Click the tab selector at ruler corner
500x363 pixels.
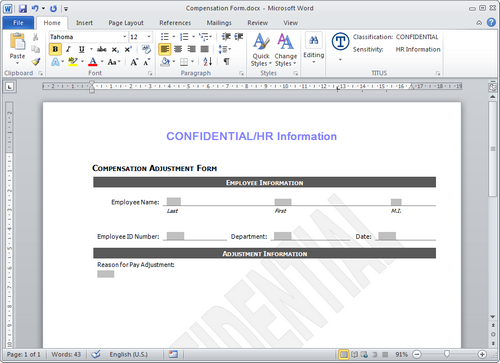pos(10,87)
